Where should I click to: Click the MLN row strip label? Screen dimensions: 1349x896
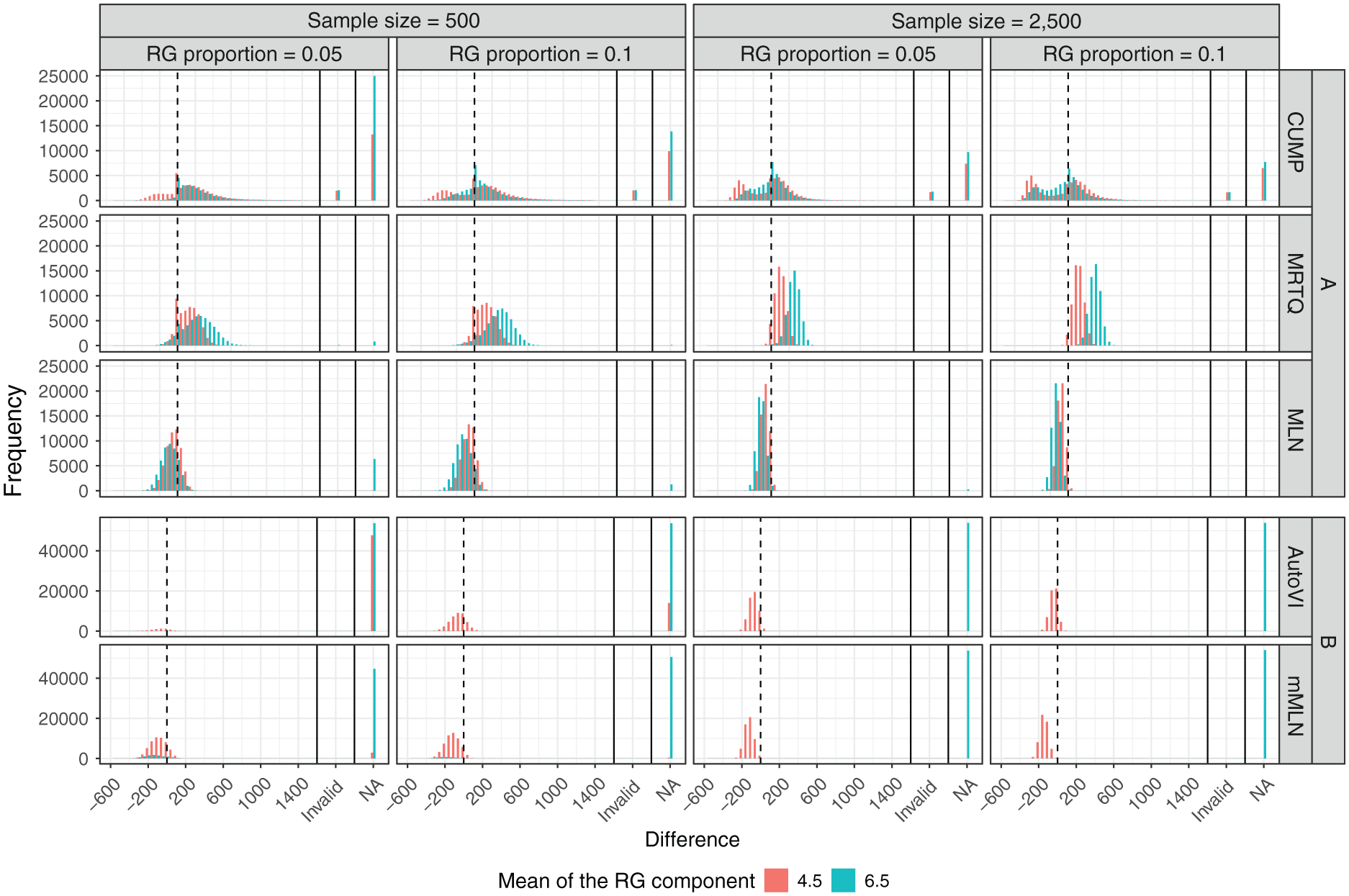tap(1295, 430)
